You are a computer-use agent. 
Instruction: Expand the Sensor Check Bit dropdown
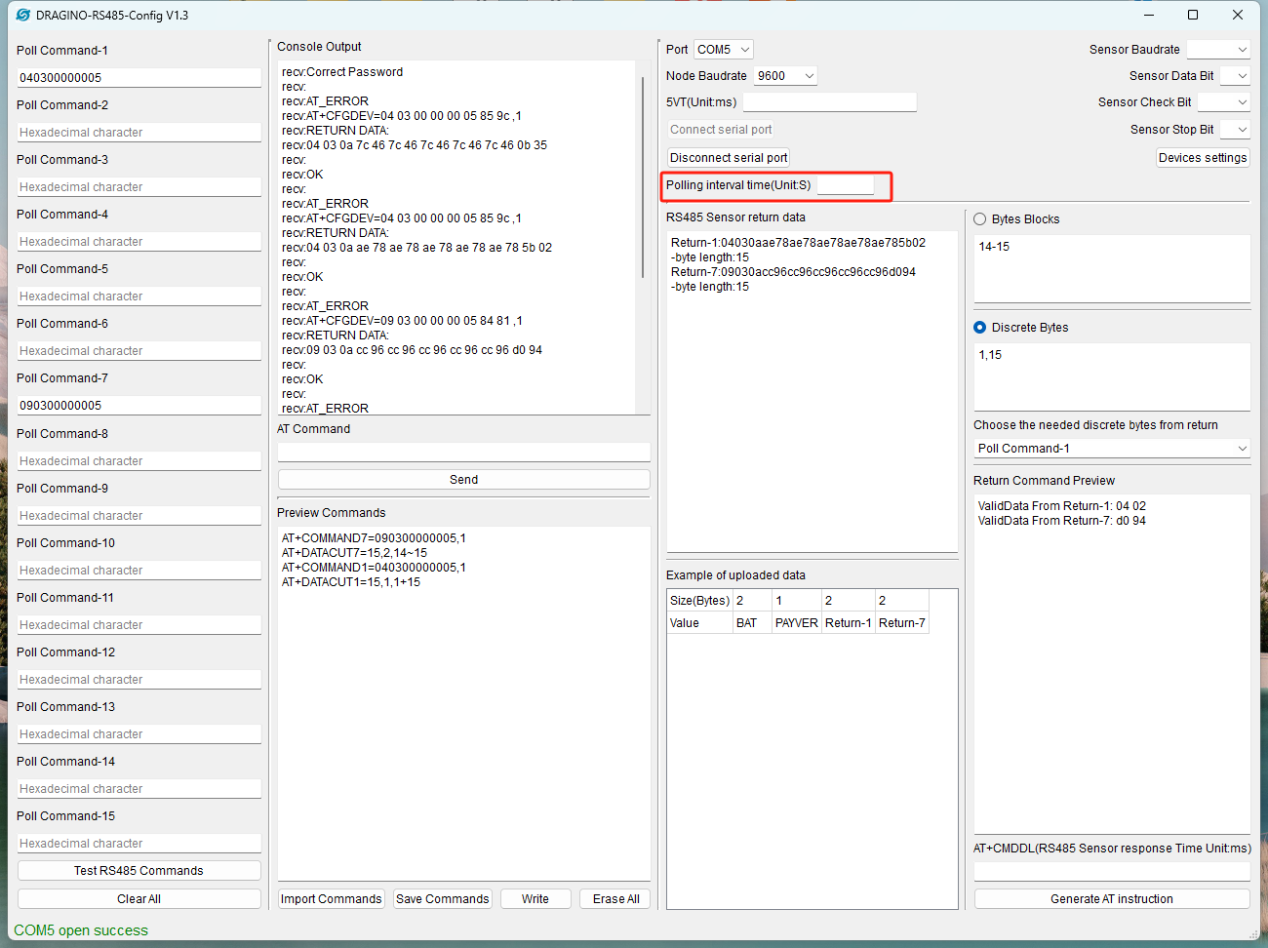tap(1224, 102)
